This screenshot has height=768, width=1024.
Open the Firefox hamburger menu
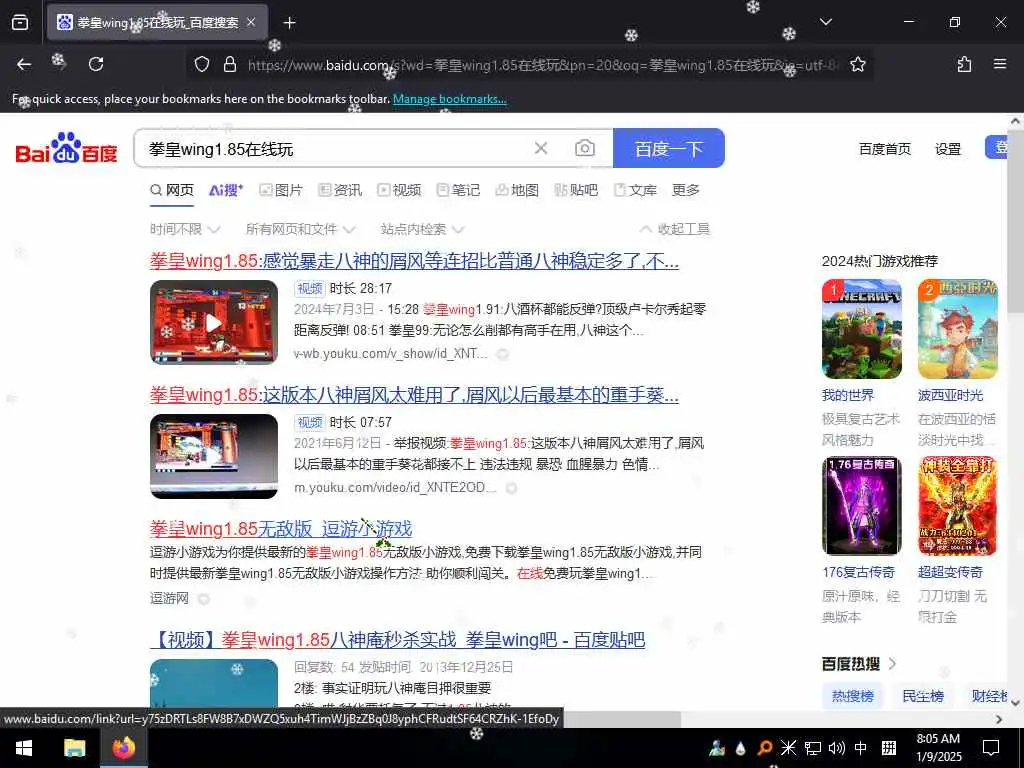[999, 64]
